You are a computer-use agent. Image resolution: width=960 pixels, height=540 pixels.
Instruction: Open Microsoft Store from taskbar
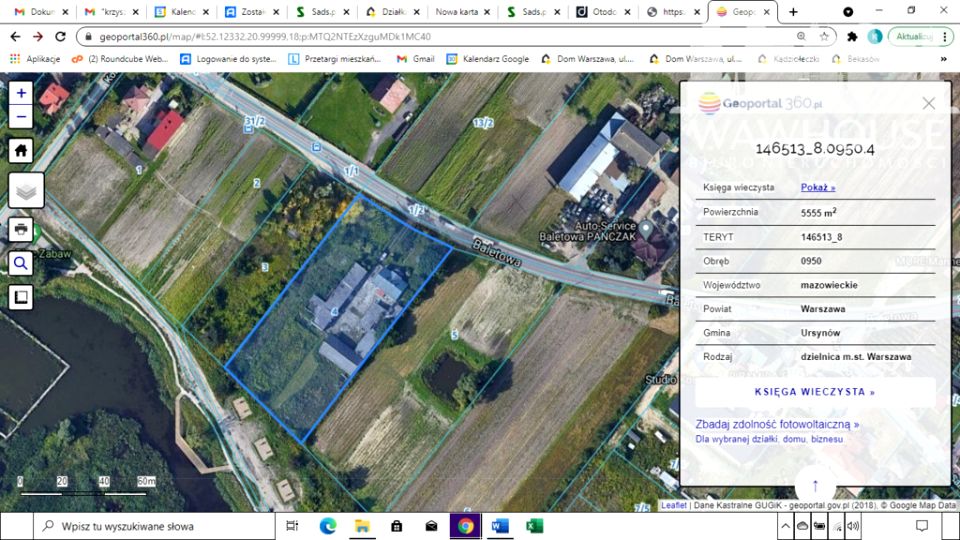[x=397, y=526]
